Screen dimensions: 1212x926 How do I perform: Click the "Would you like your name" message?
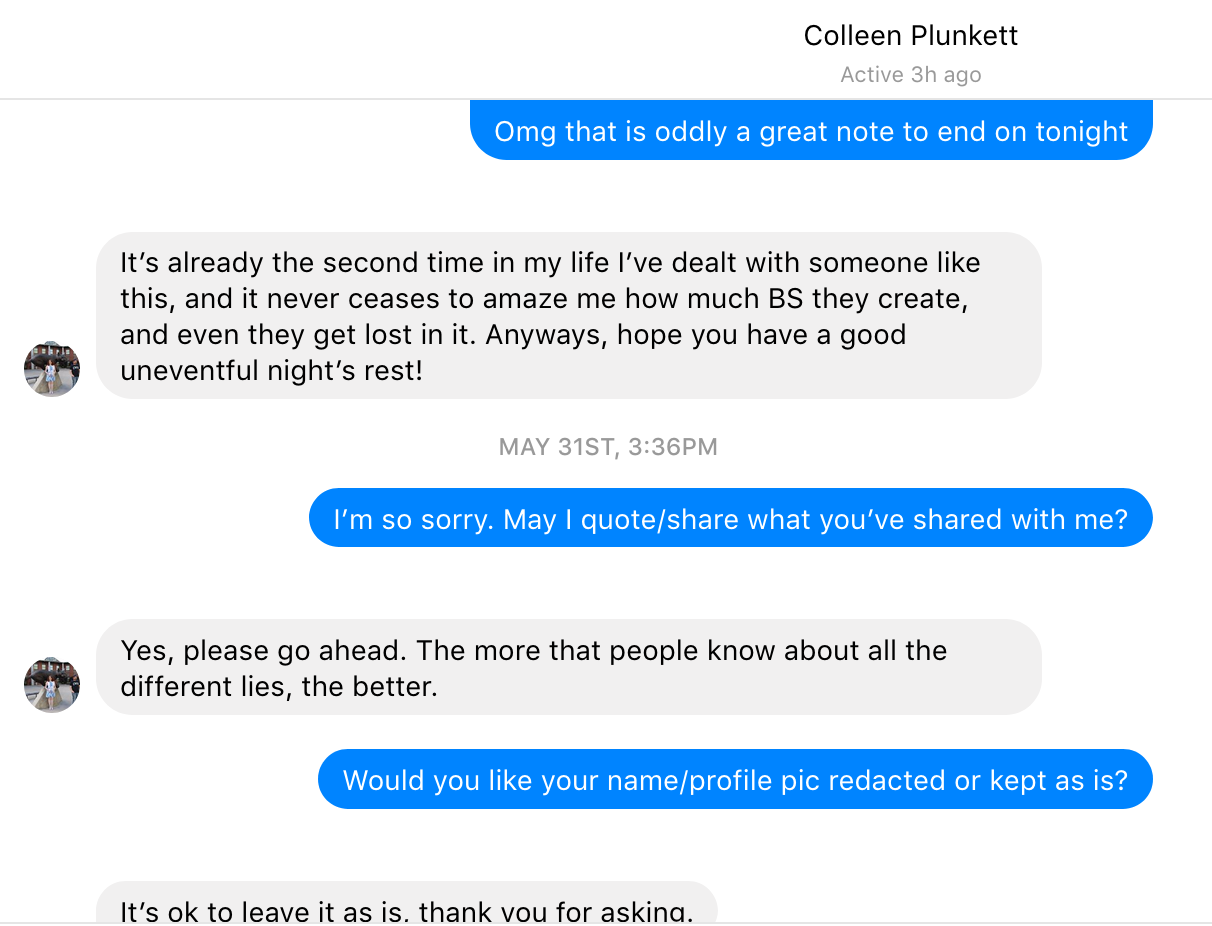coord(735,780)
